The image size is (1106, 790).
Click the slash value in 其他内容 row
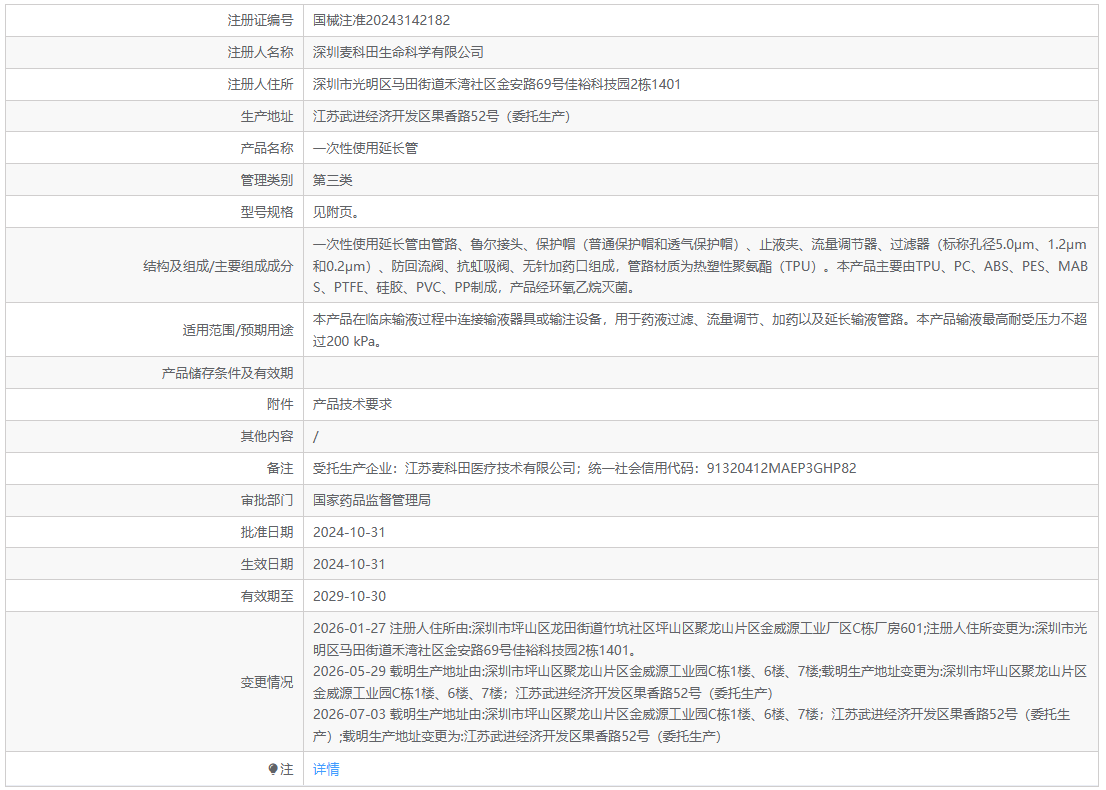pos(315,437)
